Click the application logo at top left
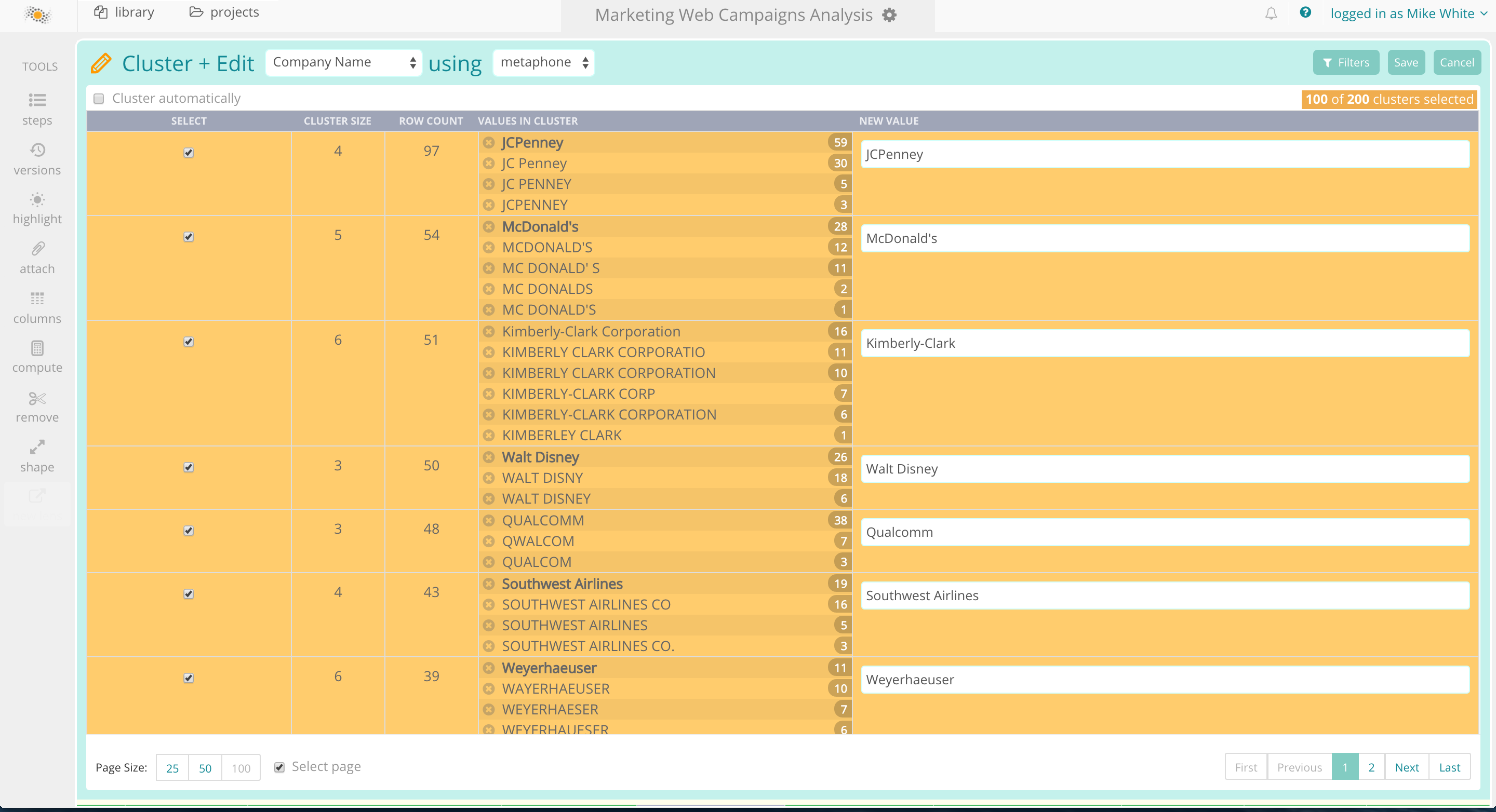This screenshot has height=812, width=1496. pyautogui.click(x=38, y=15)
